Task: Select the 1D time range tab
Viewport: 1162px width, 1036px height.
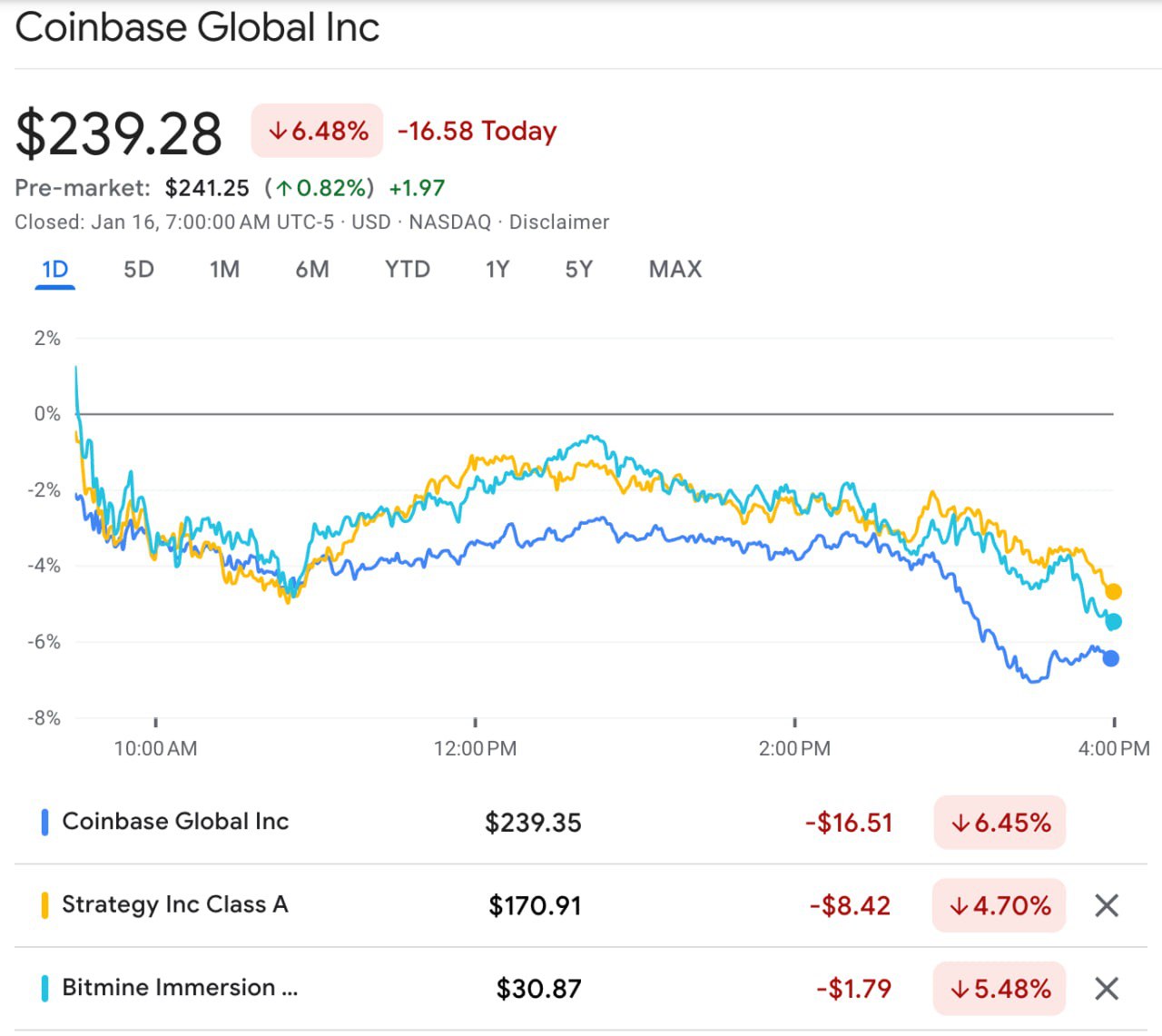Action: 55,270
